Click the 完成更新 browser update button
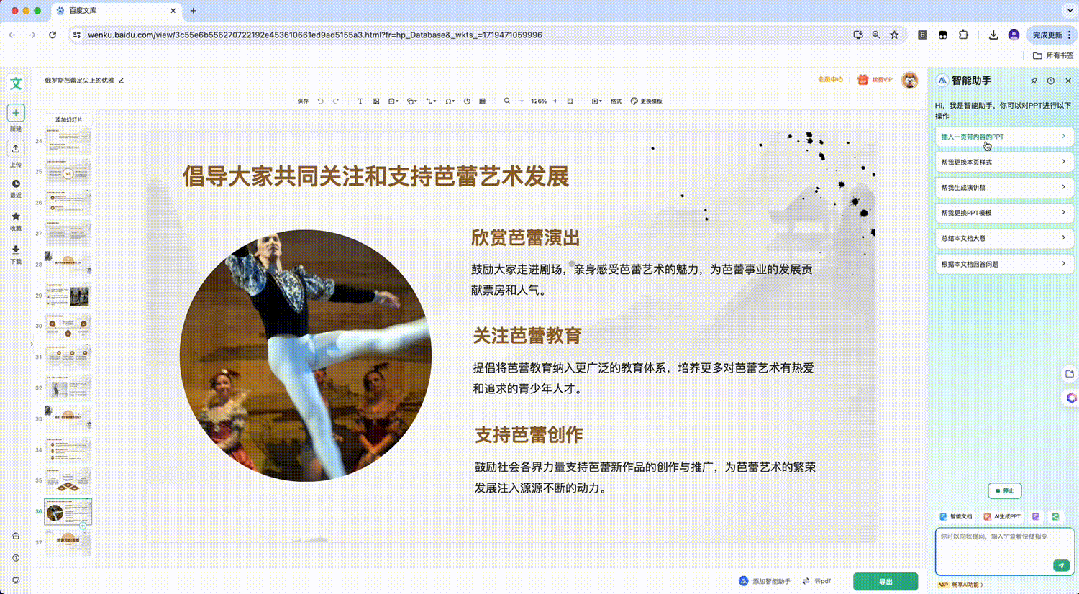 click(1051, 34)
